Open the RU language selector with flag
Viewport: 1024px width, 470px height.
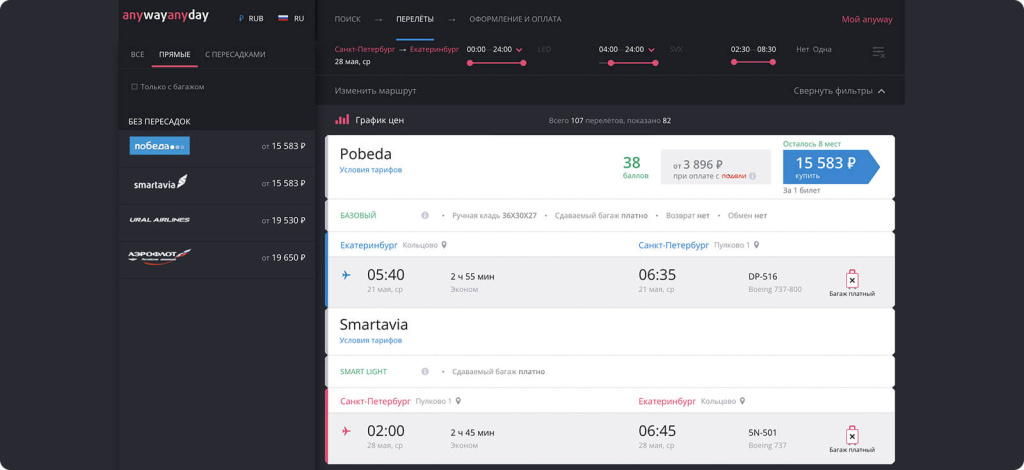(x=291, y=19)
